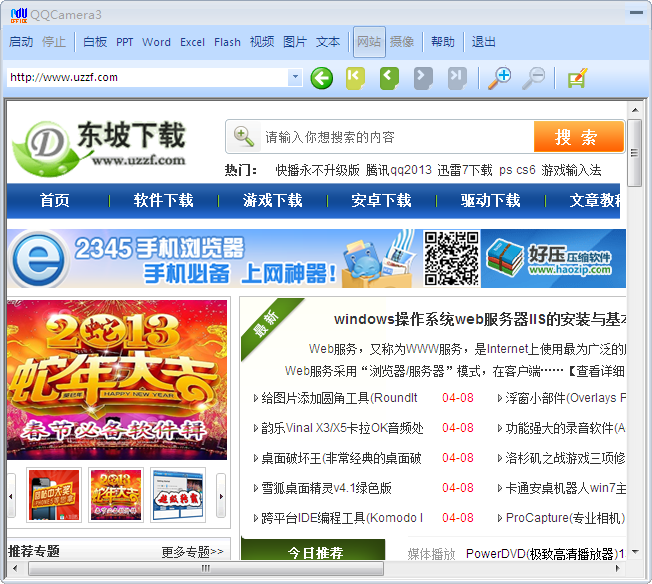Click the zoom out magnifier icon
This screenshot has width=652, height=584.
[533, 78]
